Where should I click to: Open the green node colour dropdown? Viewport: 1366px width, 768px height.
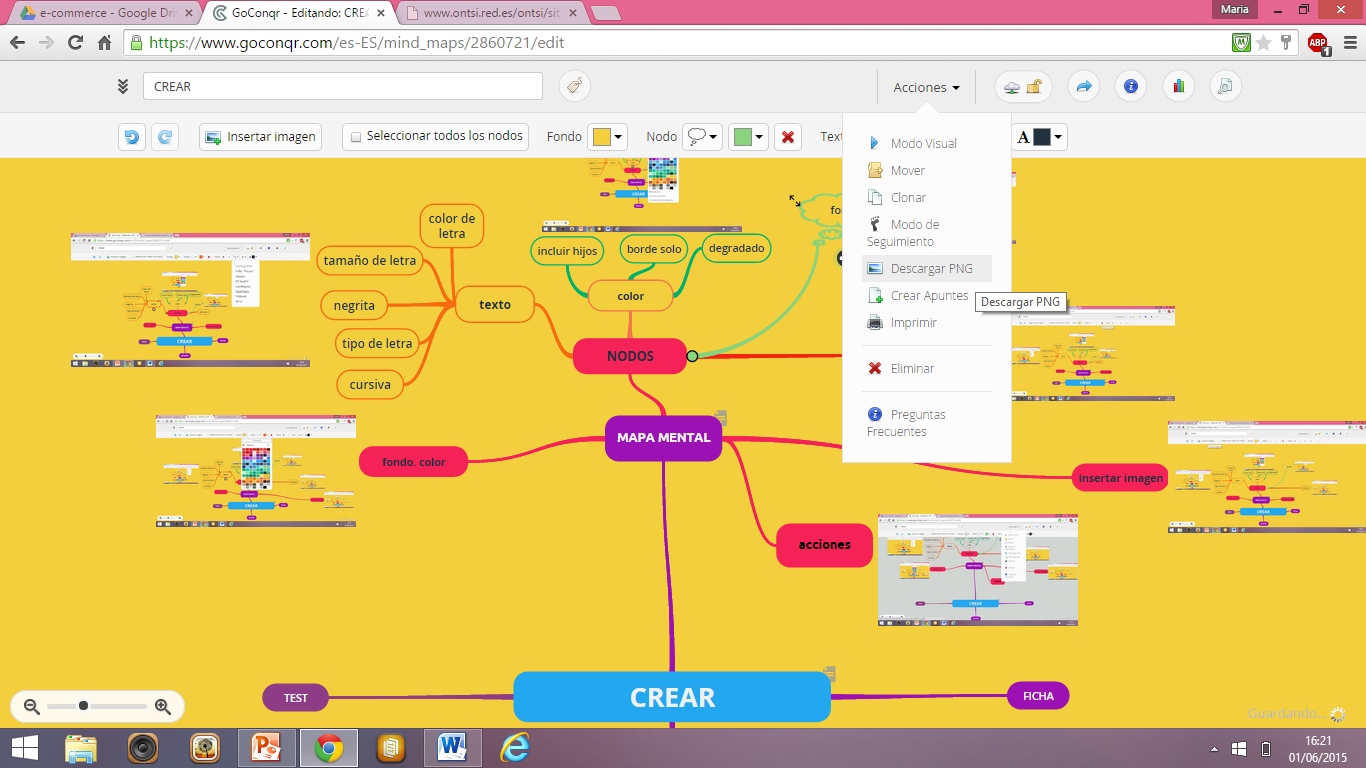pyautogui.click(x=749, y=137)
